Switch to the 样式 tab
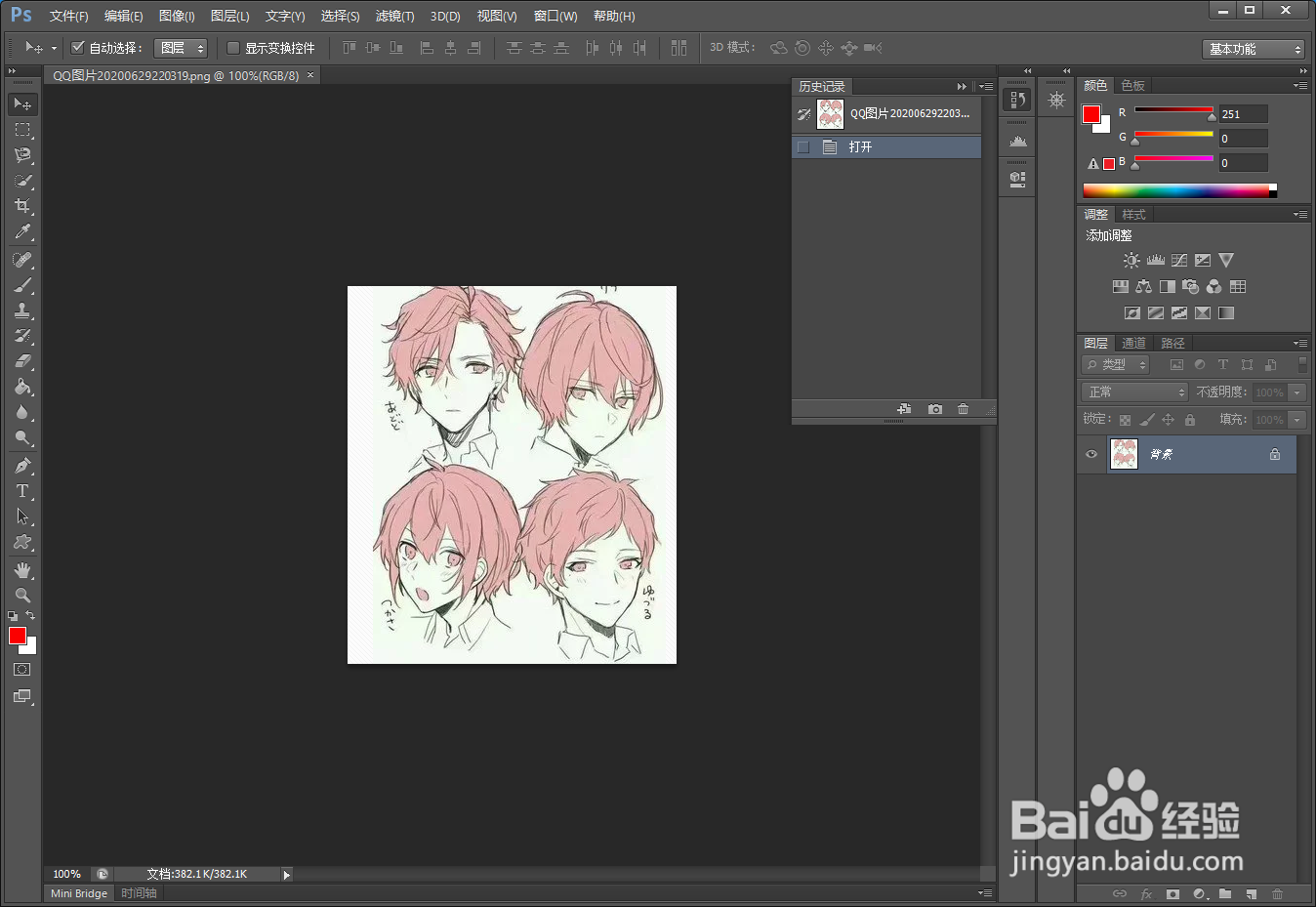1316x907 pixels. tap(1133, 214)
